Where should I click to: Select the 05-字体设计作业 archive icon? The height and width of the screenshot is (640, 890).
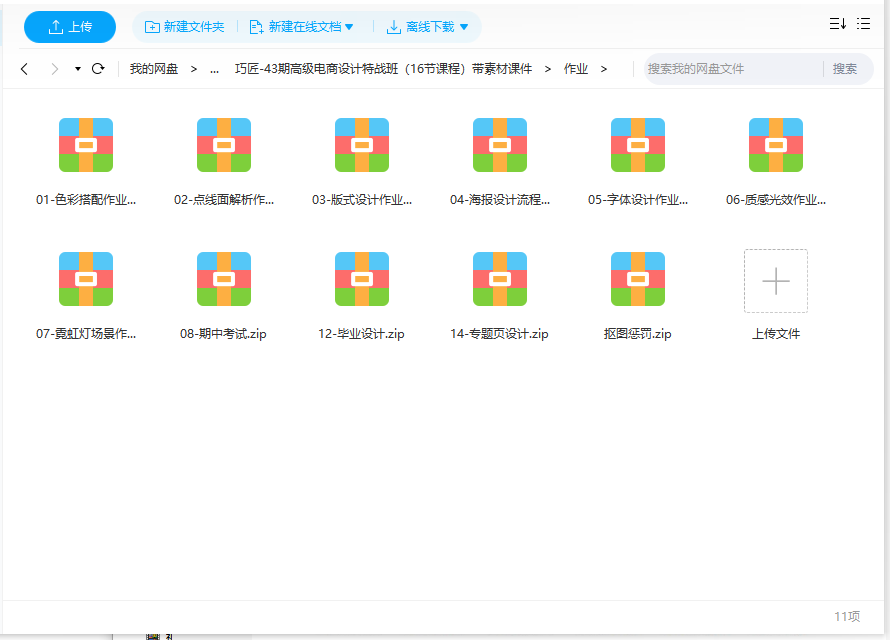[x=637, y=145]
